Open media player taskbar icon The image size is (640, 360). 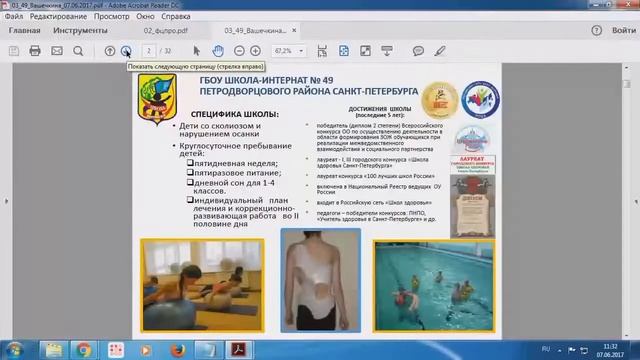pos(146,350)
